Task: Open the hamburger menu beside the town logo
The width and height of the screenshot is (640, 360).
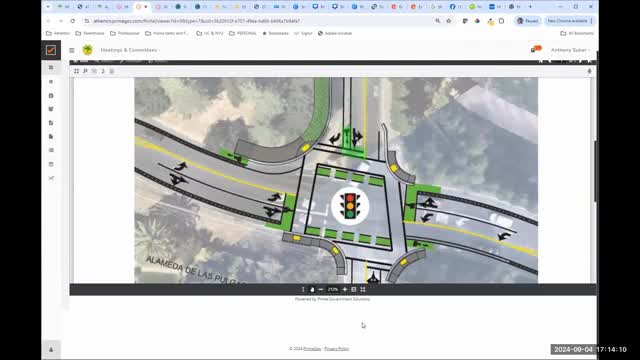Action: (x=71, y=50)
